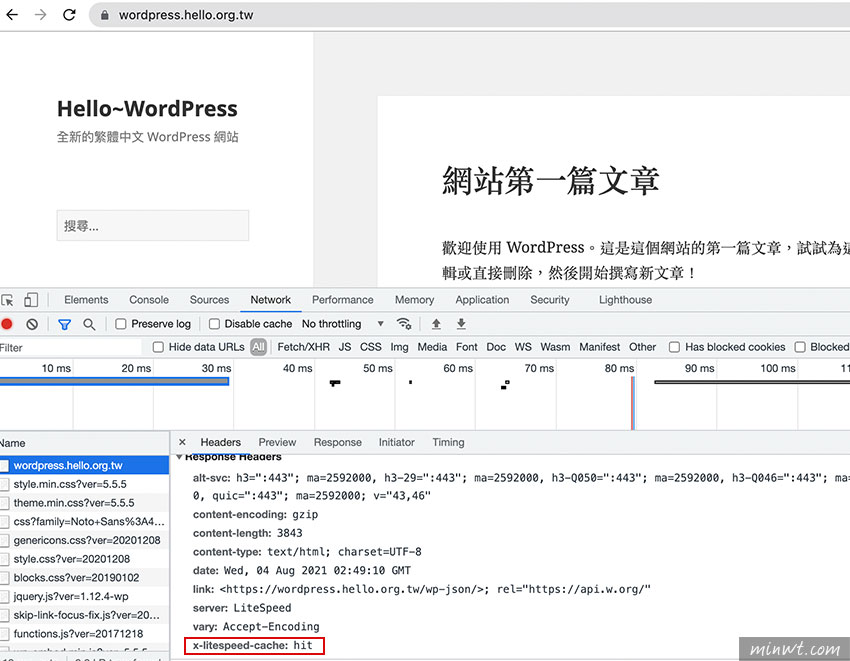Open the Security panel tab
Viewport: 850px width, 661px height.
click(x=550, y=300)
